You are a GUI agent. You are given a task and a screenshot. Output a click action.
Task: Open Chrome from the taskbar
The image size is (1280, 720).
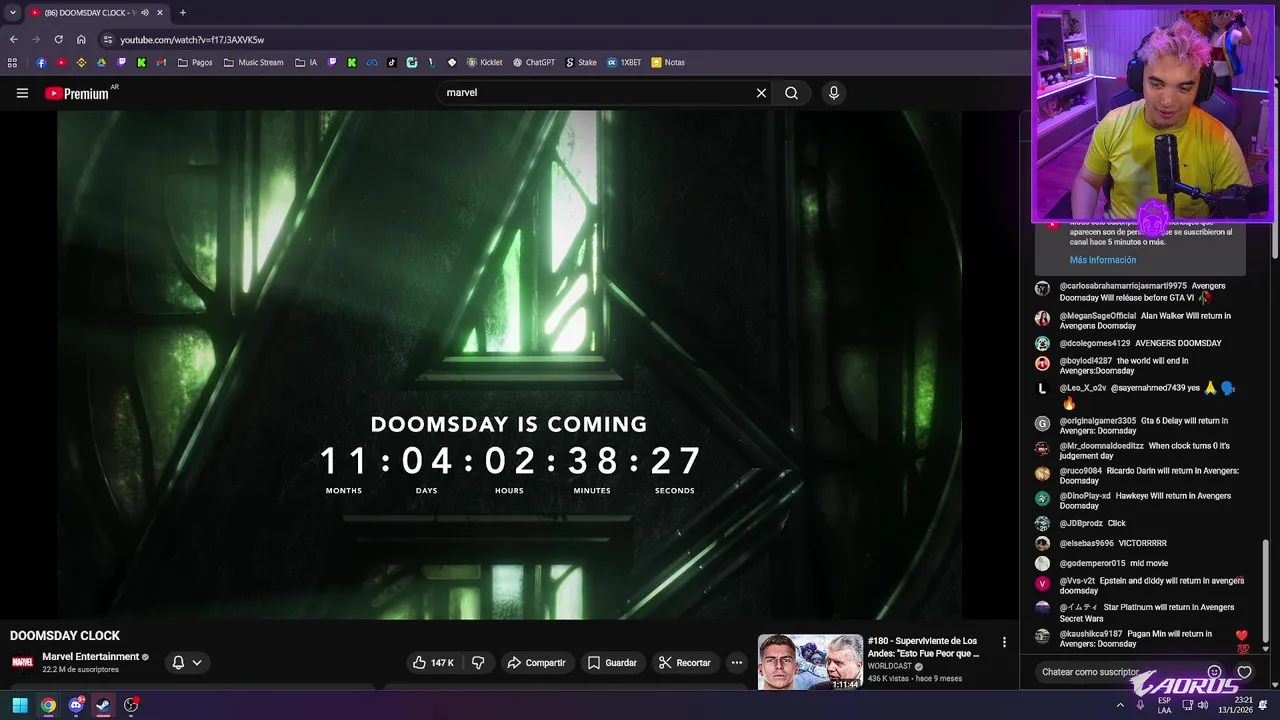[x=48, y=705]
